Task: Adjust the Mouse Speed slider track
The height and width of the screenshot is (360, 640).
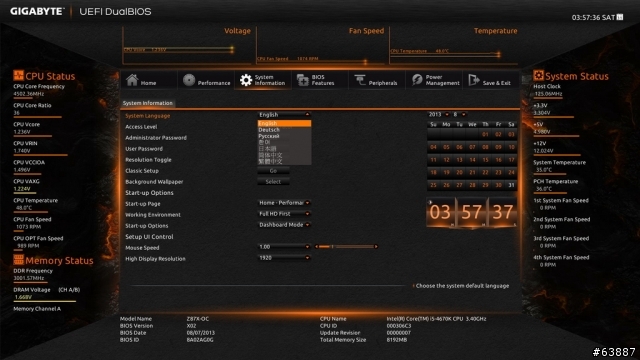Action: coord(346,247)
